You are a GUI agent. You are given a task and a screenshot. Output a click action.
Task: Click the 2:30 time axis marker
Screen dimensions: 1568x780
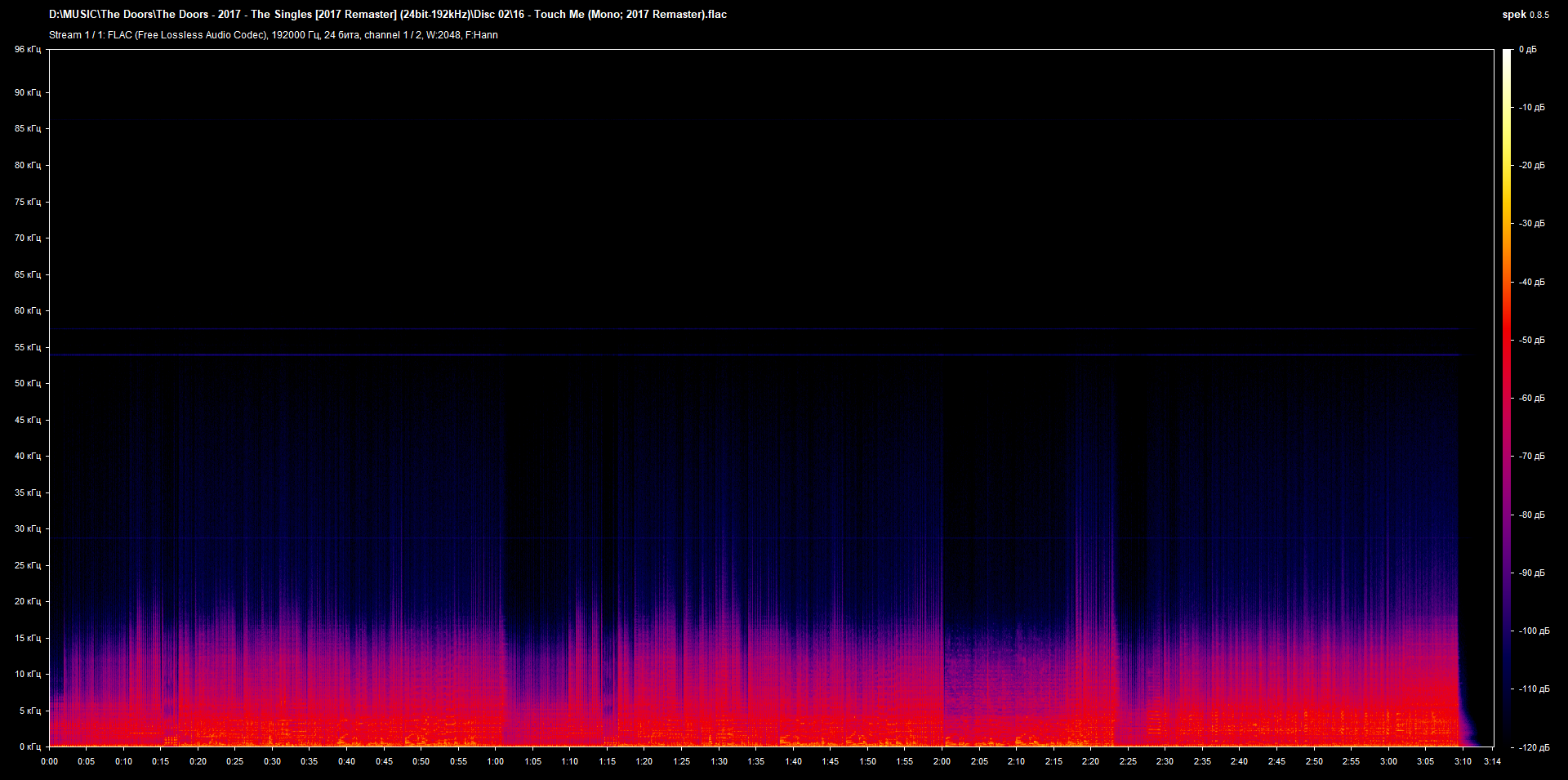pos(1165,761)
